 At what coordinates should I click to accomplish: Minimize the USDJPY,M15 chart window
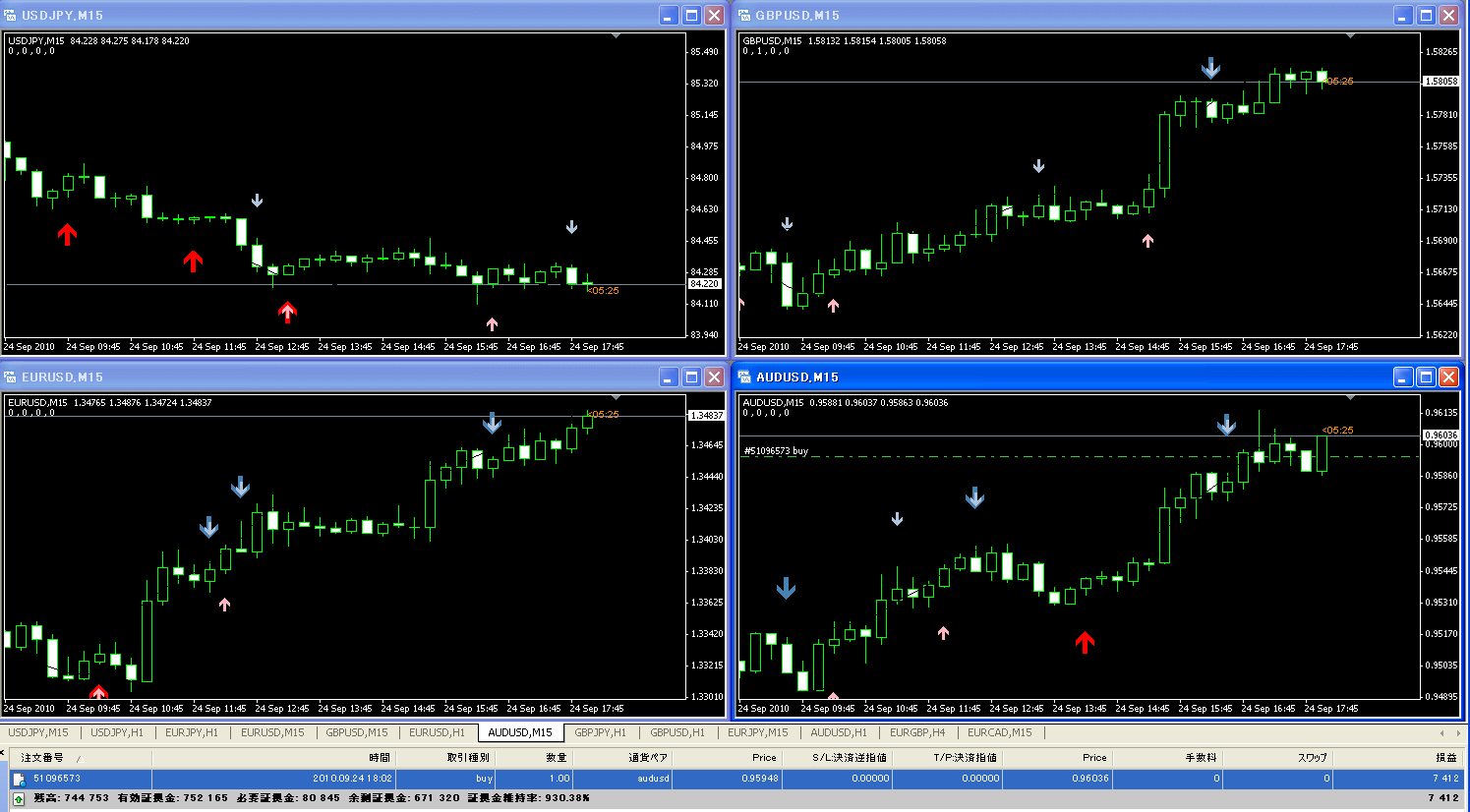click(669, 15)
